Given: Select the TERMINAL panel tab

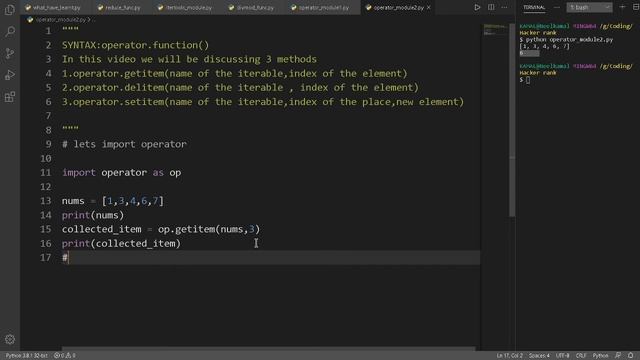Looking at the screenshot, I should (x=534, y=7).
